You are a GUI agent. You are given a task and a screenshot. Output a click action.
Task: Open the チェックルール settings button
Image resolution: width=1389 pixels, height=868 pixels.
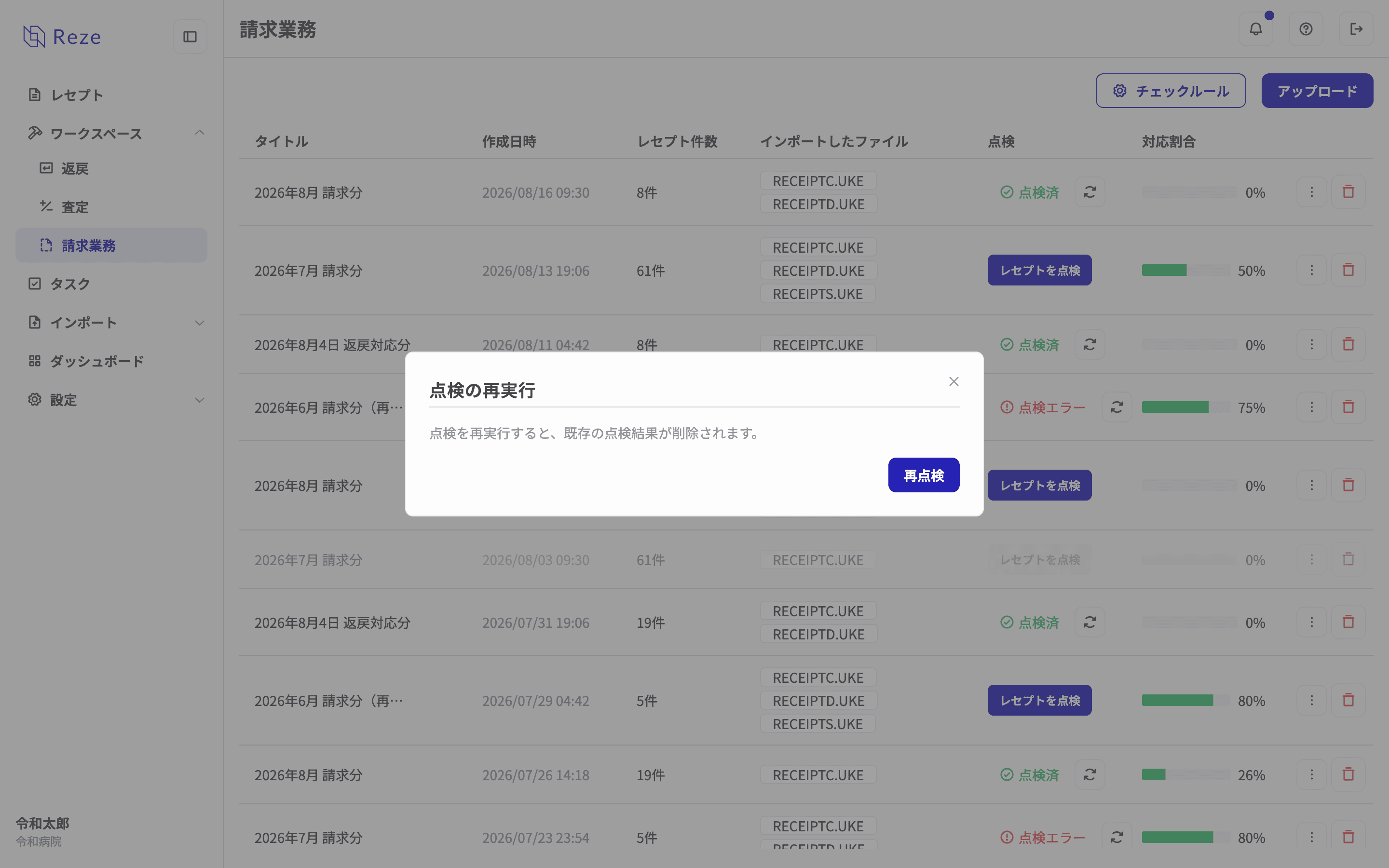point(1171,91)
